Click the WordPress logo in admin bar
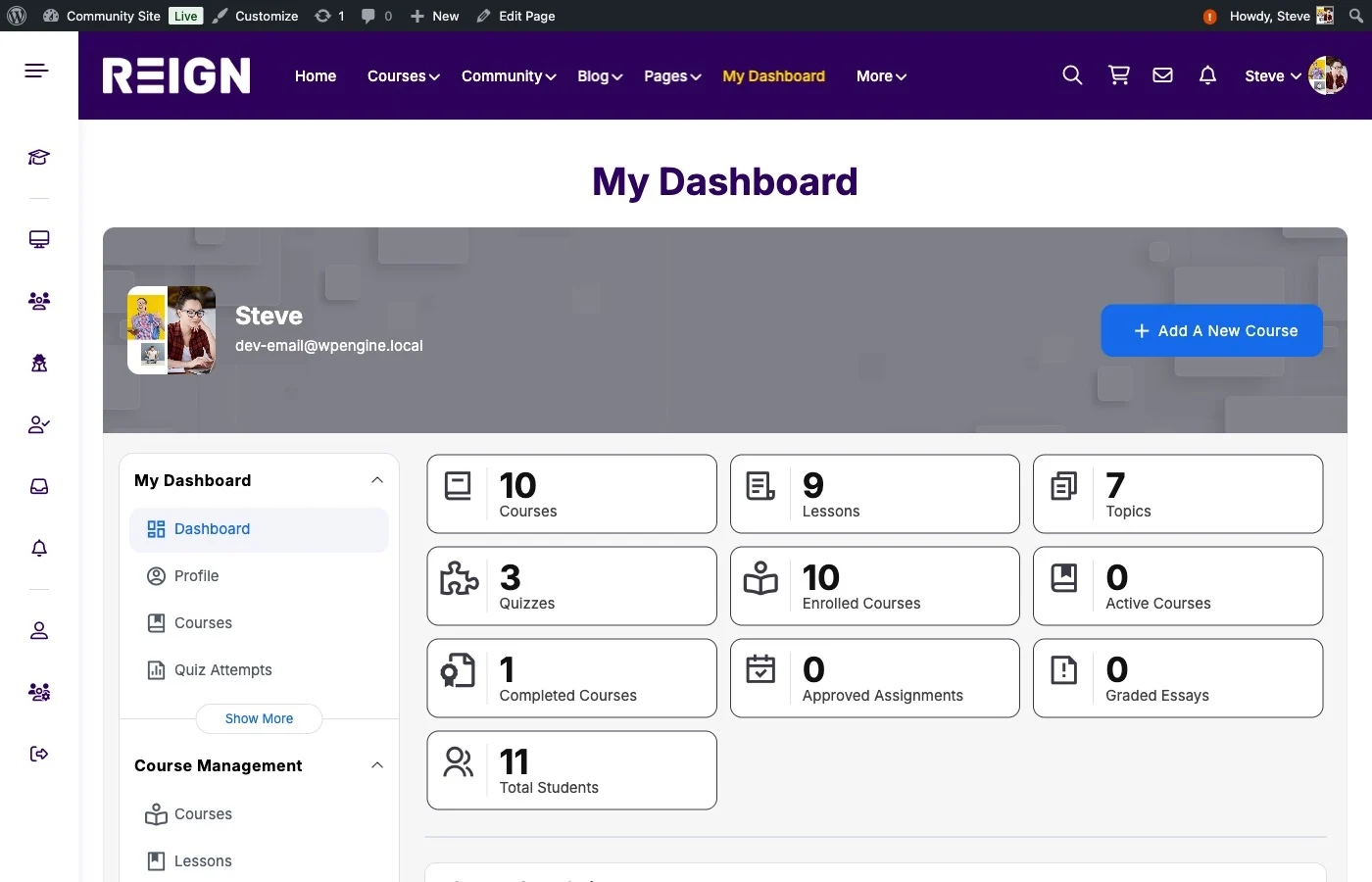Image resolution: width=1372 pixels, height=882 pixels. tap(17, 16)
